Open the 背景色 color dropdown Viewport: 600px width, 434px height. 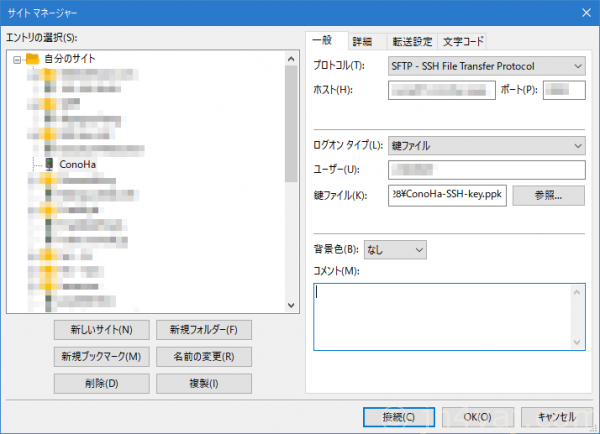tap(396, 248)
